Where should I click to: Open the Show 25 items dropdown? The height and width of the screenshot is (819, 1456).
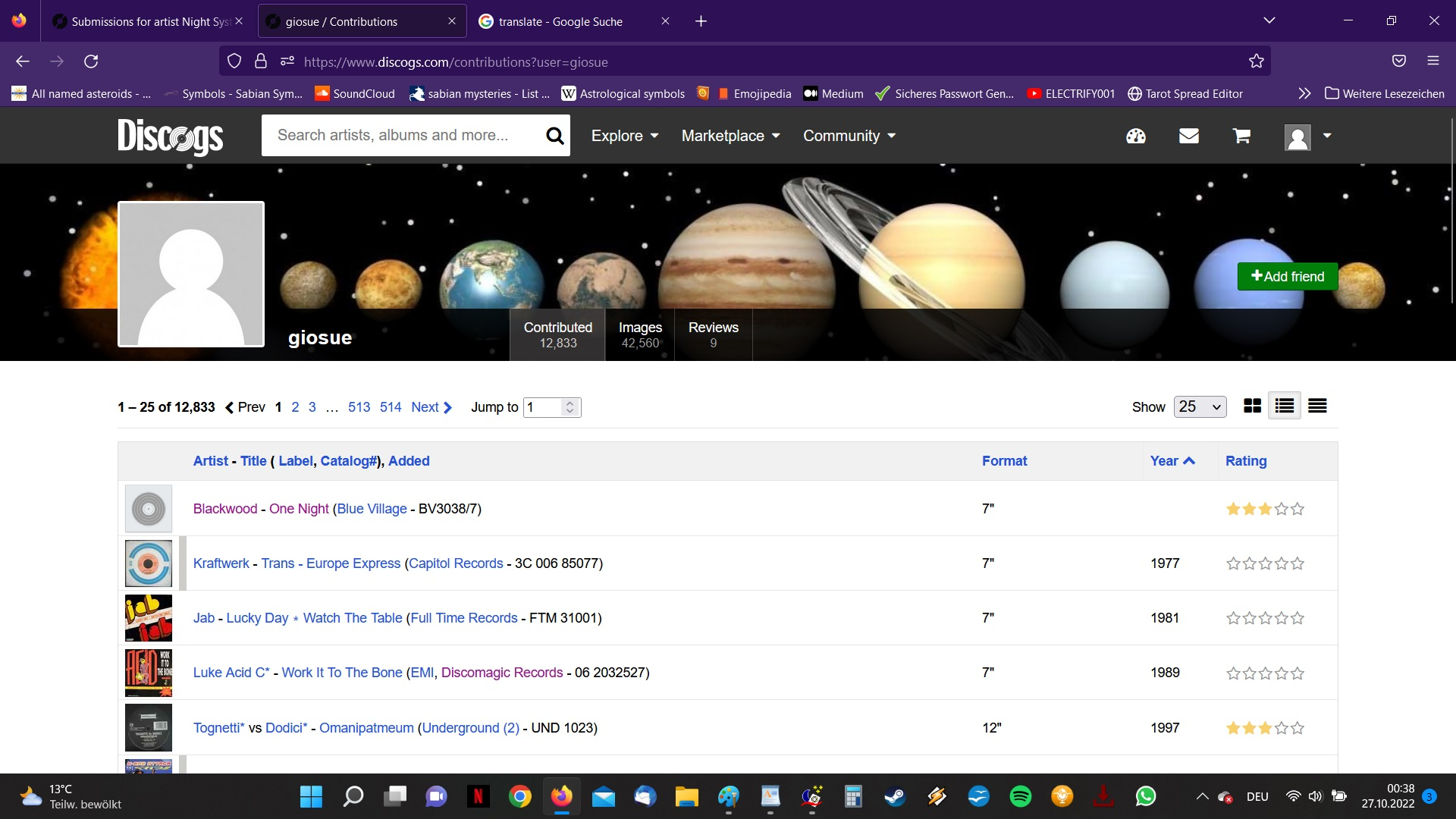[1200, 406]
